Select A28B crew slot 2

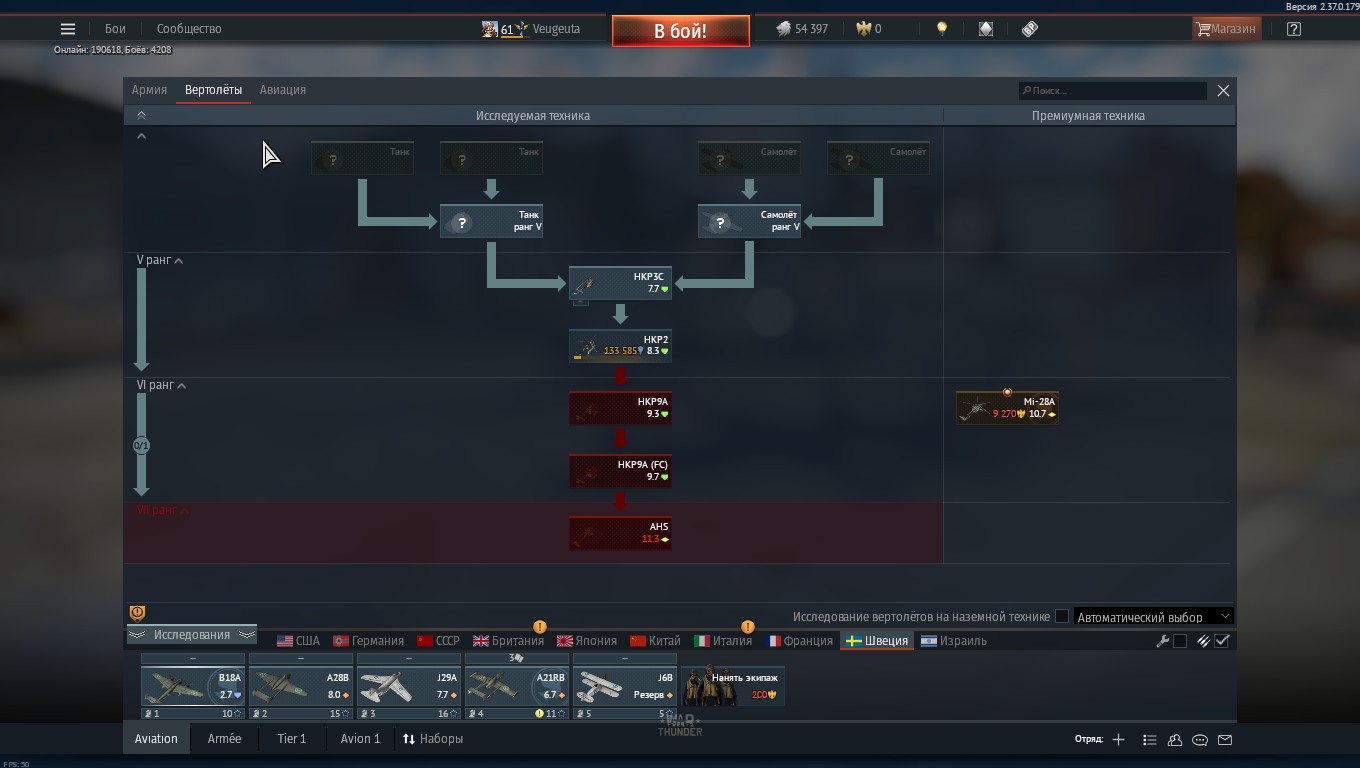point(301,687)
